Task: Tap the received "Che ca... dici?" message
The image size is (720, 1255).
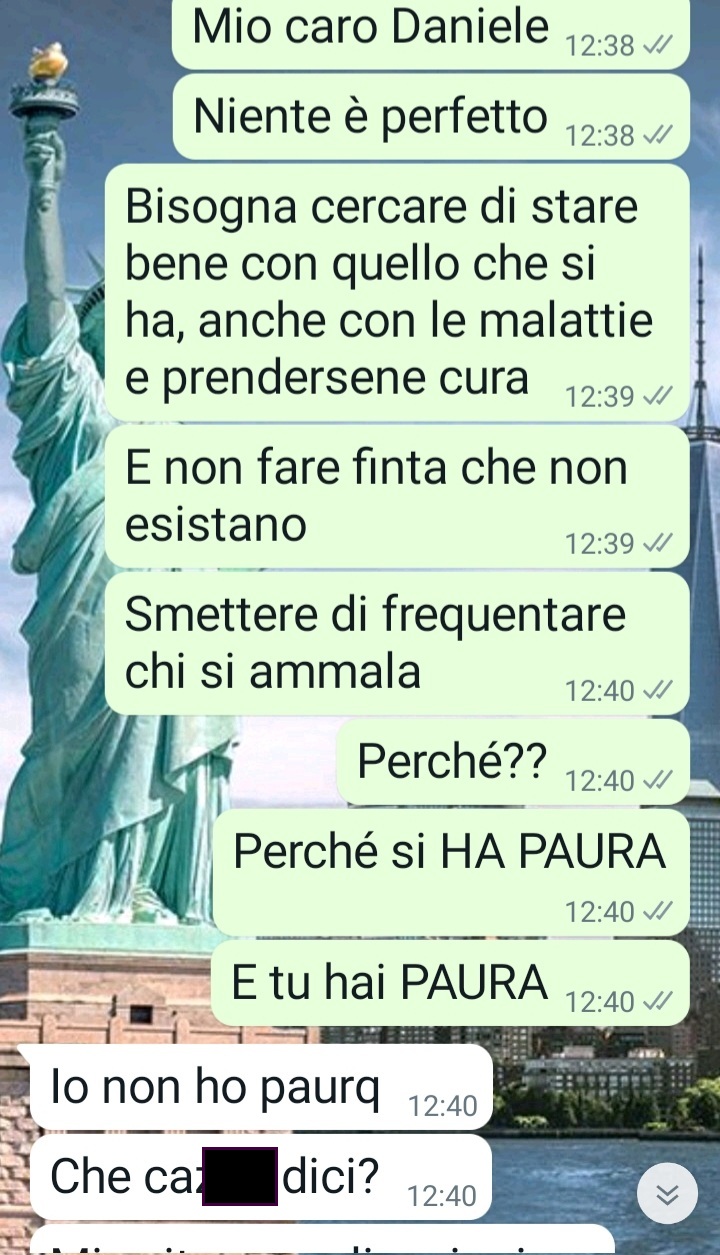Action: (x=262, y=1177)
